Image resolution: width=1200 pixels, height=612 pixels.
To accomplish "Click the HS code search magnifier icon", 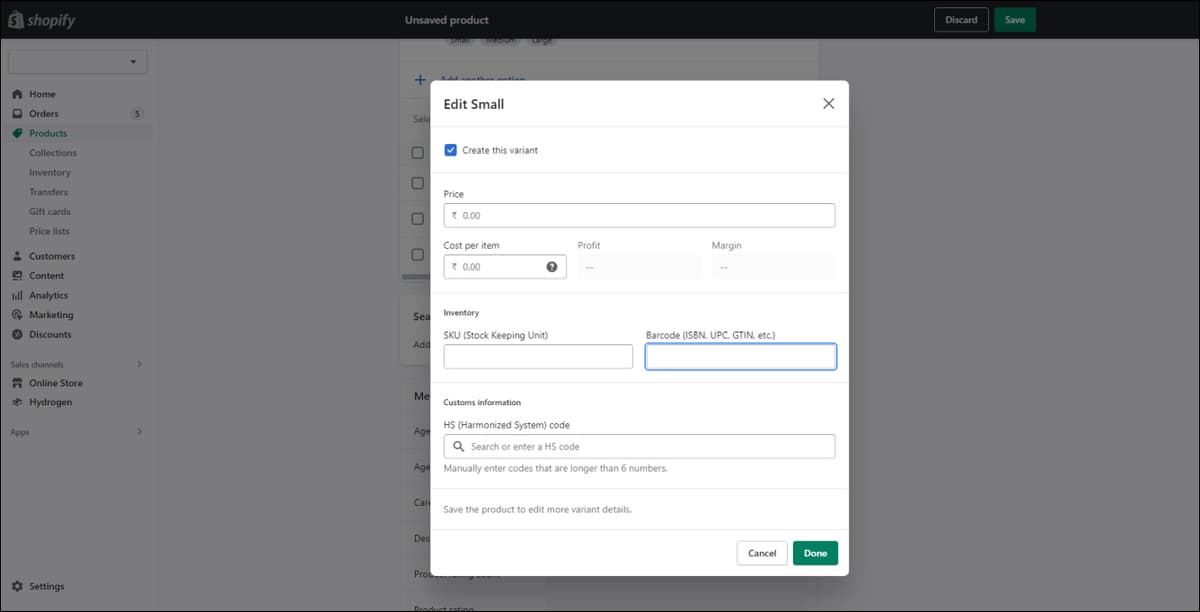I will [x=459, y=446].
